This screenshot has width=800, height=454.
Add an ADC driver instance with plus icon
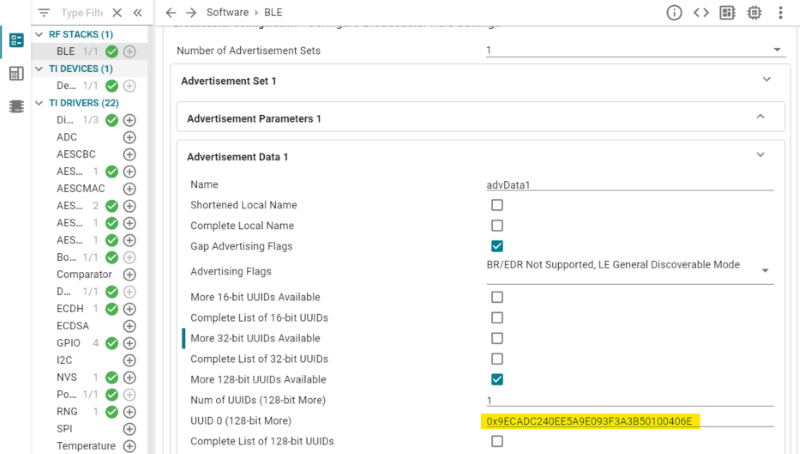pos(129,137)
